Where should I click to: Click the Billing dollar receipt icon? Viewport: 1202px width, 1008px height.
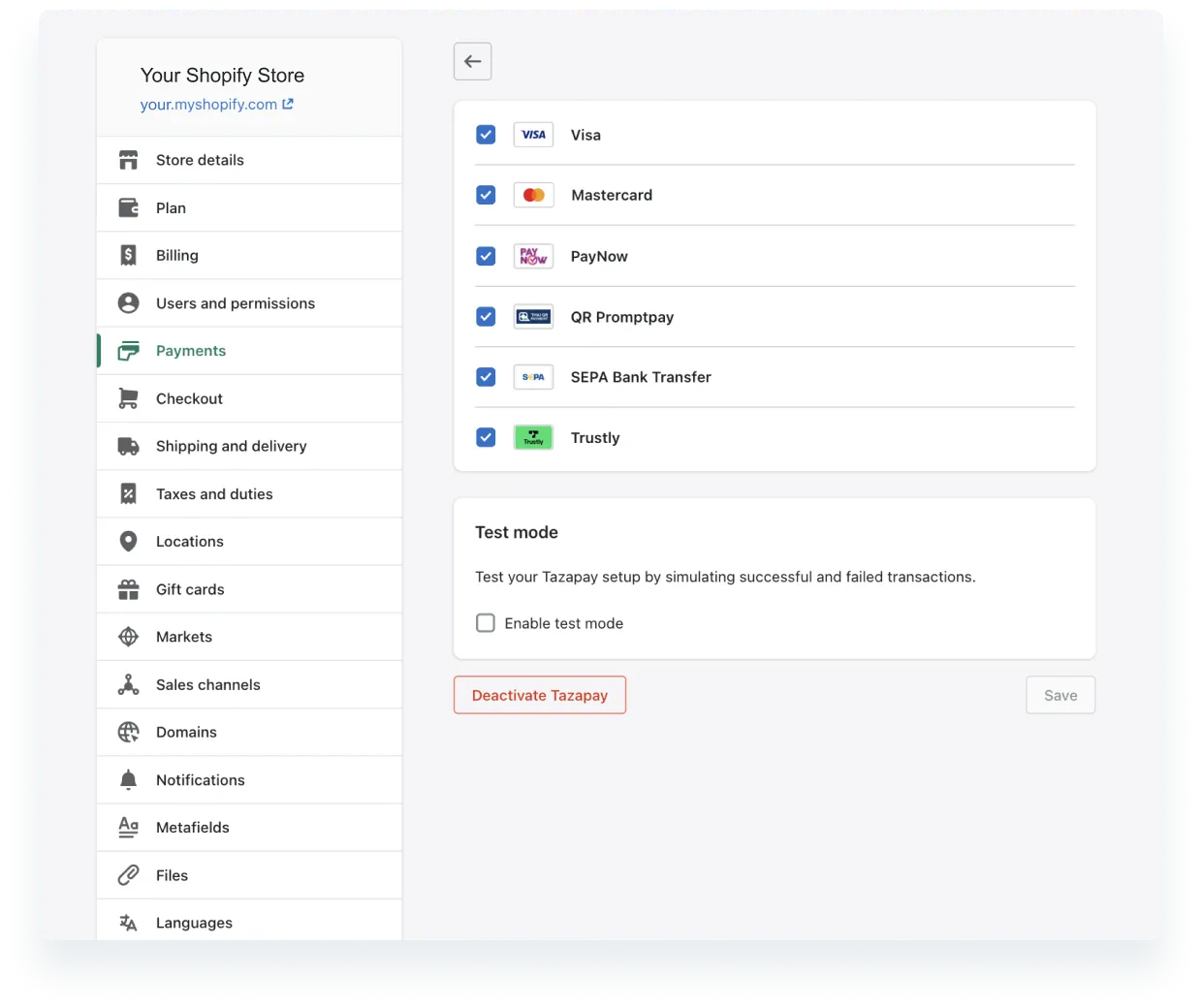(x=128, y=255)
